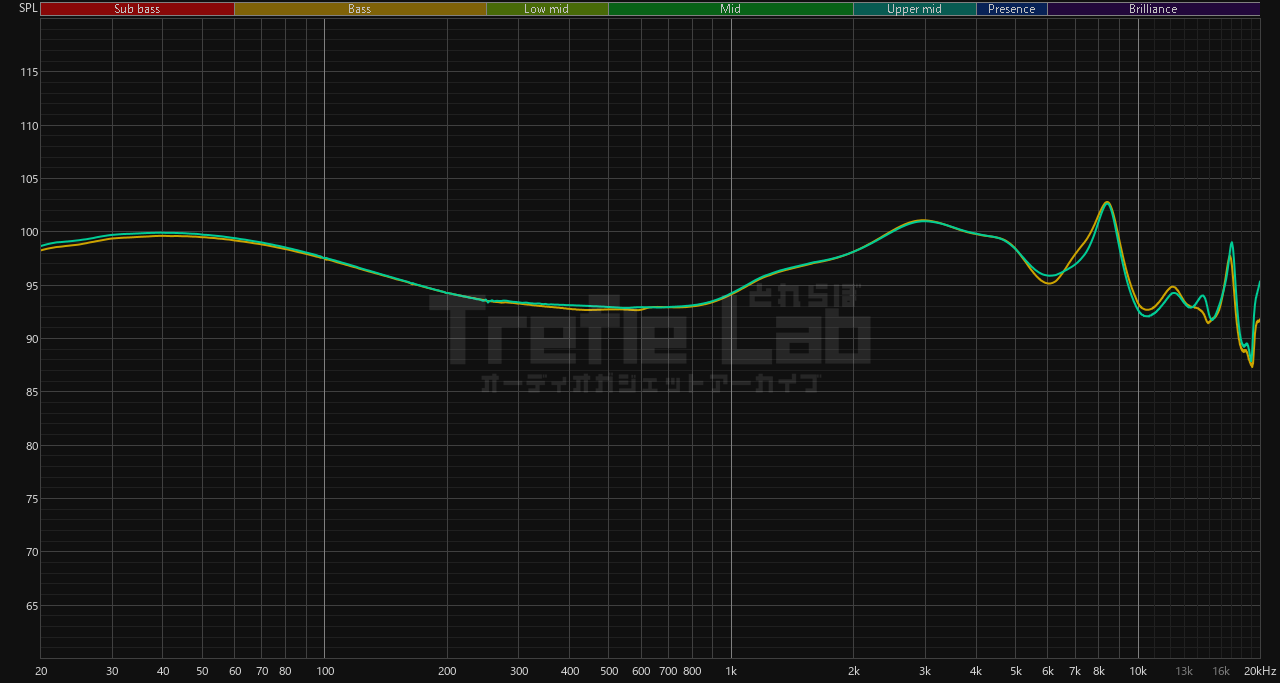1280x683 pixels.
Task: Select the 100 dB SPL tick label
Action: pyautogui.click(x=27, y=233)
